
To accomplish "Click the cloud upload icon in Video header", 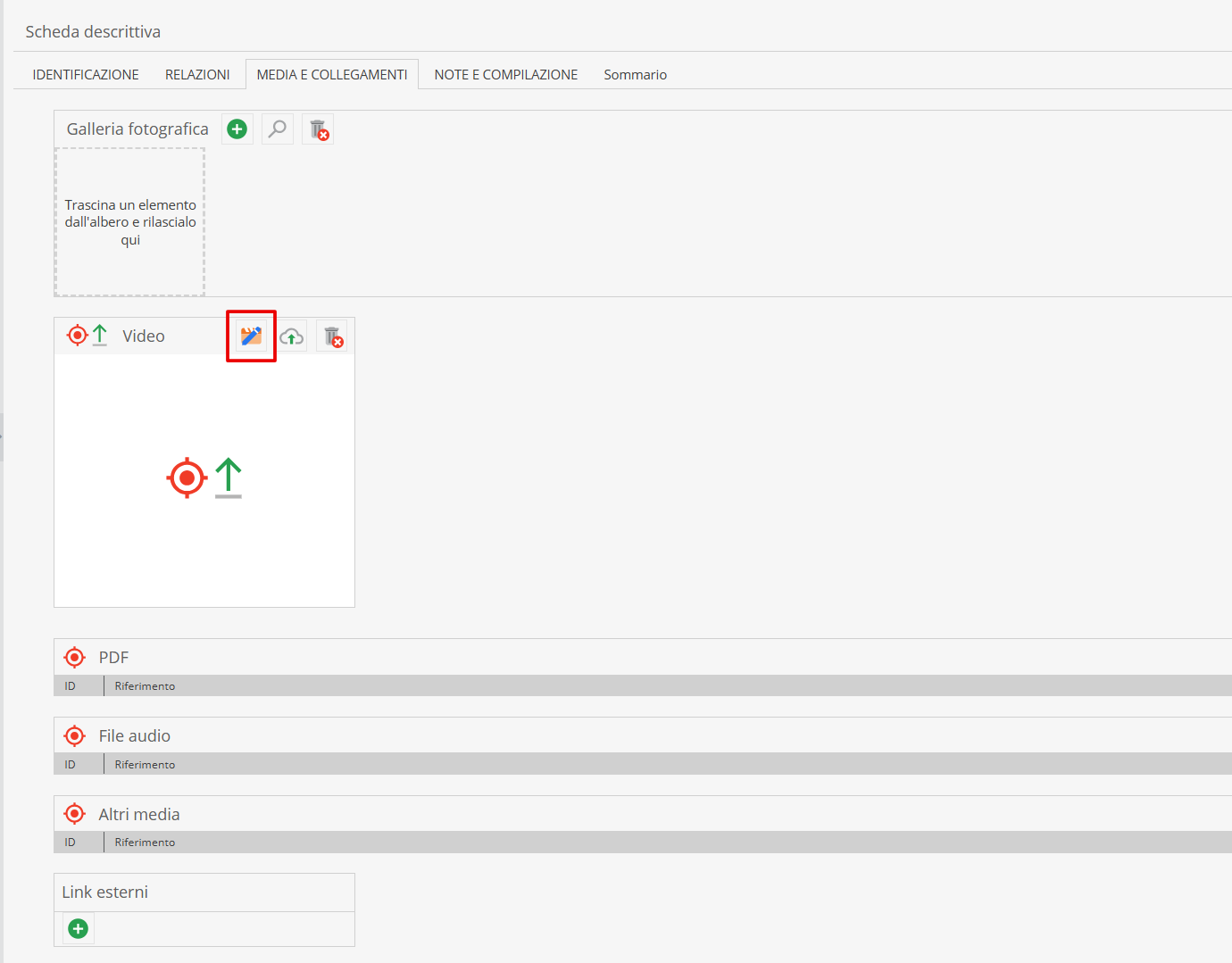I will click(292, 336).
